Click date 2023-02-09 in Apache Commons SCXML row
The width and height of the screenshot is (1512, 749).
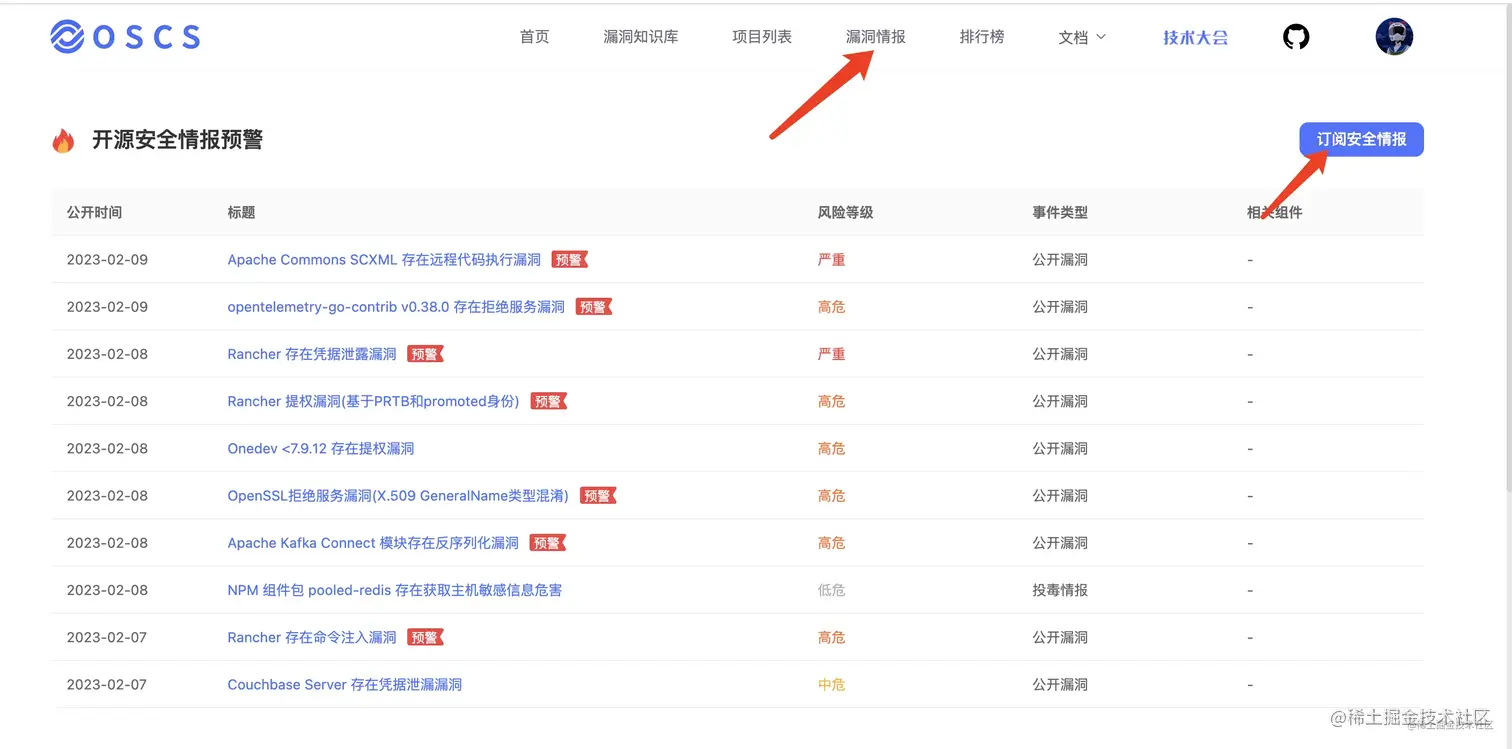pyautogui.click(x=107, y=260)
